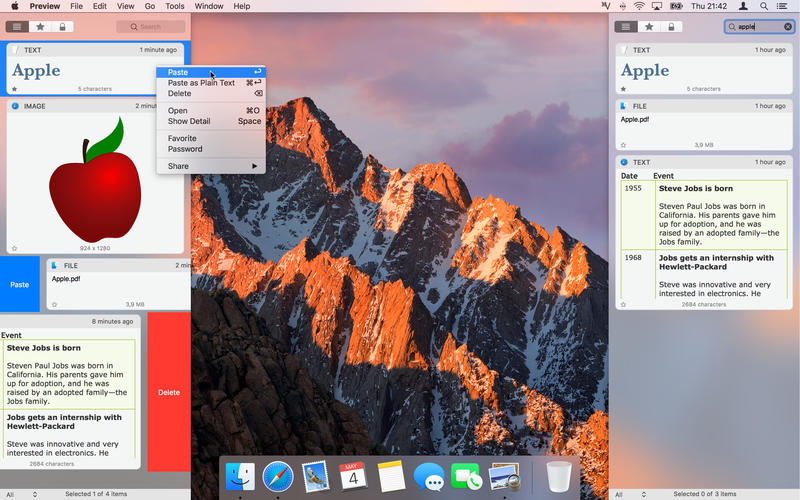Click the user account icon in menu bar
Image resolution: width=800 pixels, height=500 pixels.
[743, 6]
